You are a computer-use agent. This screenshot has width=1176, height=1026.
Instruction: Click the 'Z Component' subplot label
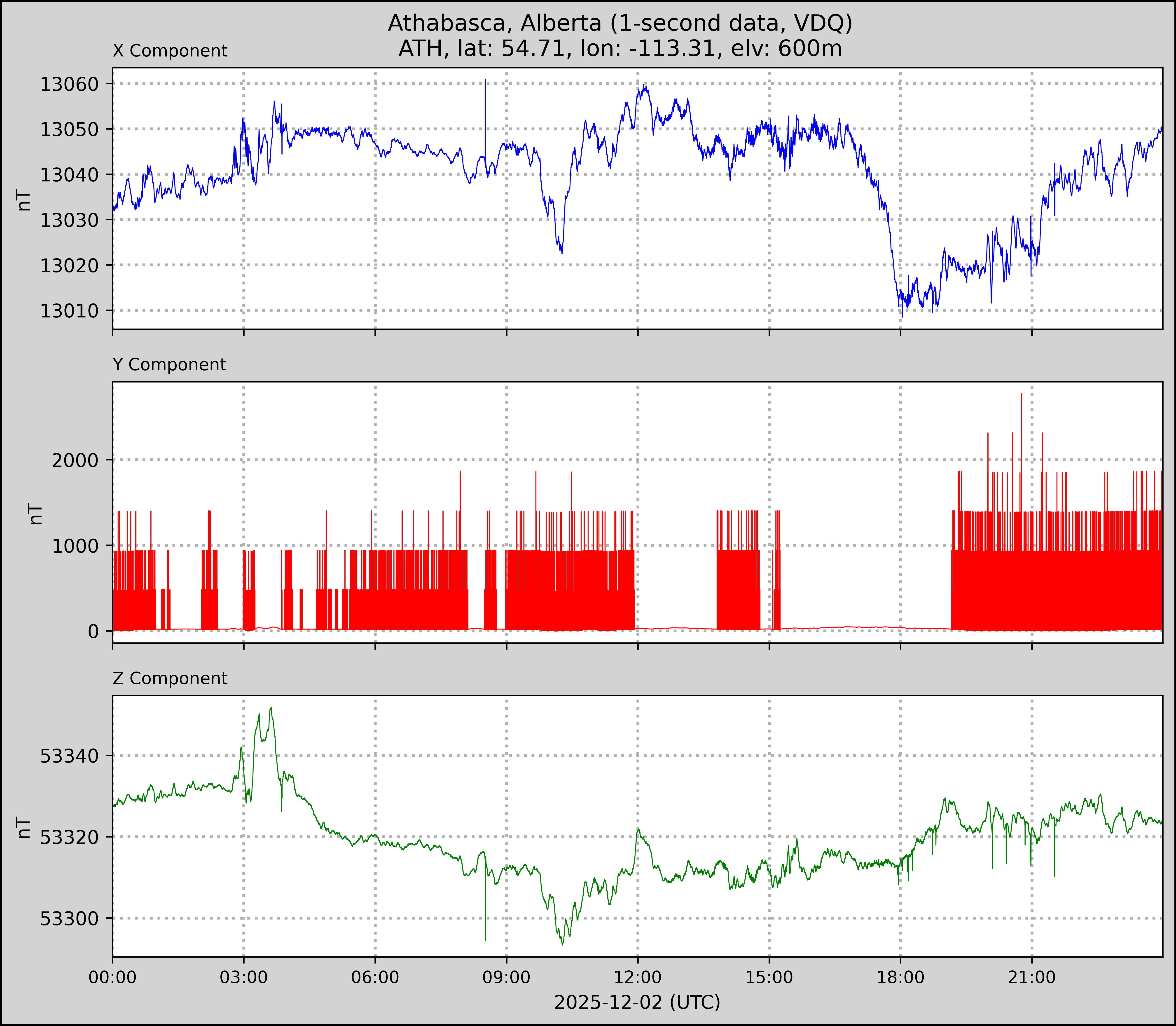click(x=170, y=679)
